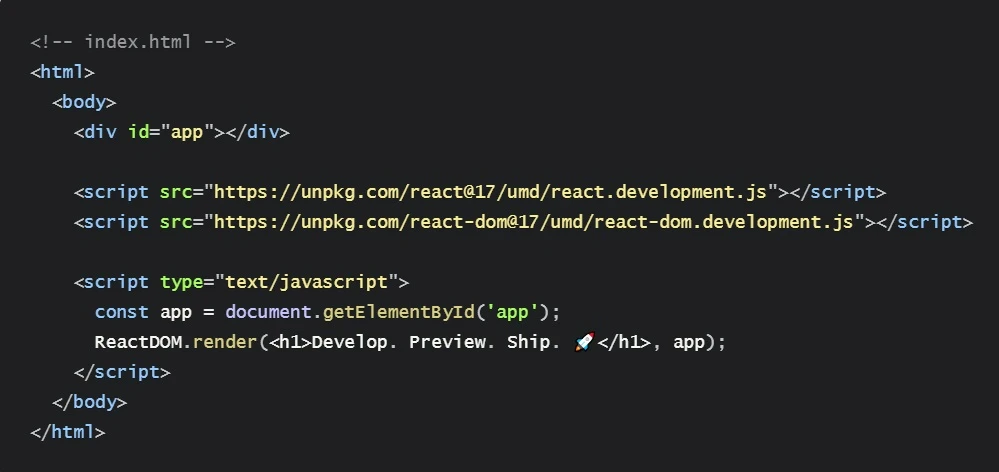Click the closing div tag
Screen dimensions: 999x472
pyautogui.click(x=257, y=132)
